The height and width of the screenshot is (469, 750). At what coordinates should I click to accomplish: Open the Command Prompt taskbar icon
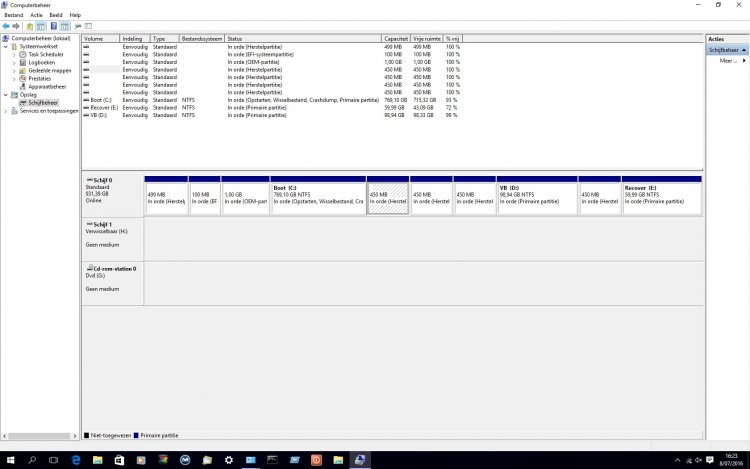tap(272, 460)
